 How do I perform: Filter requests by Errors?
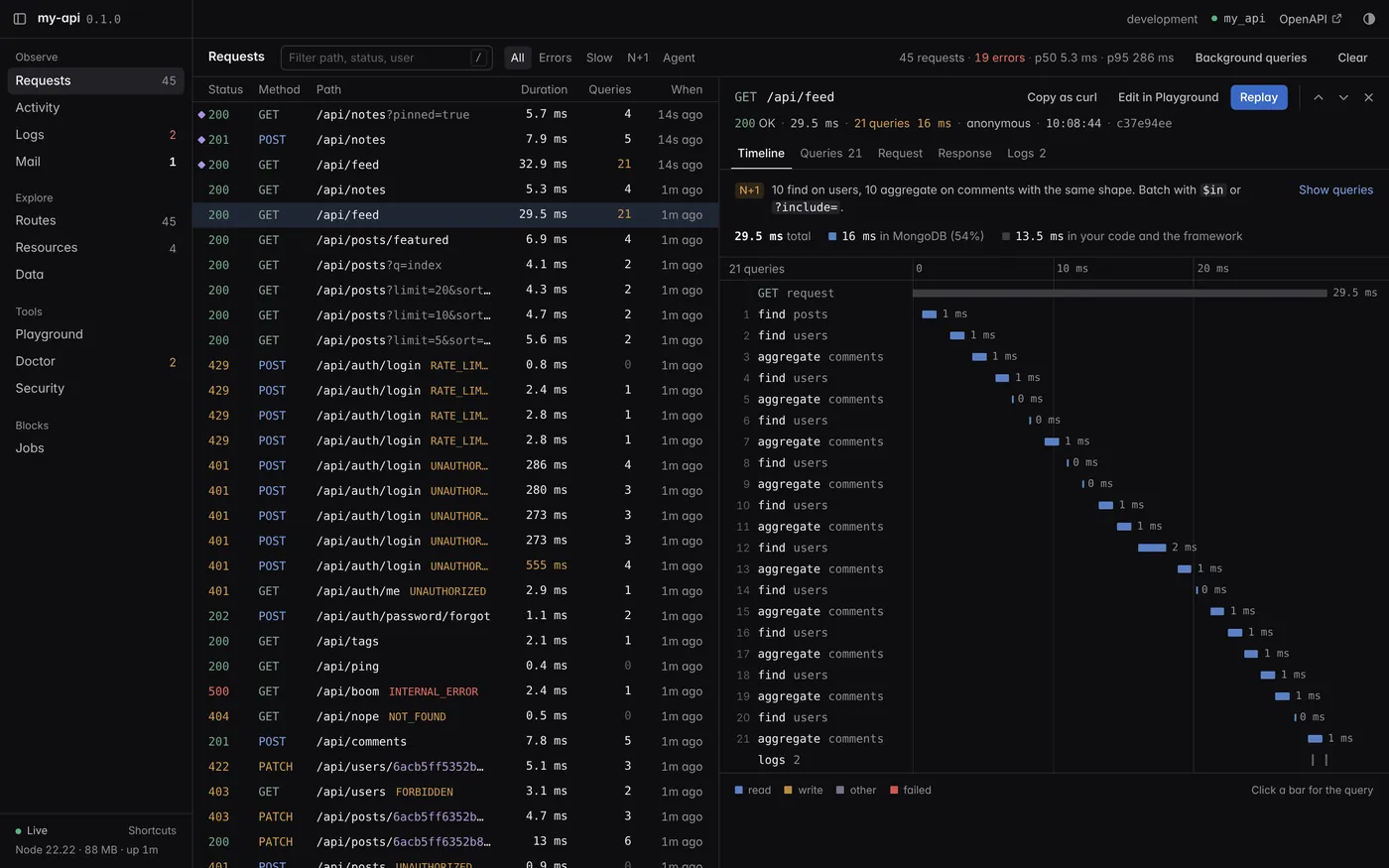click(x=555, y=58)
